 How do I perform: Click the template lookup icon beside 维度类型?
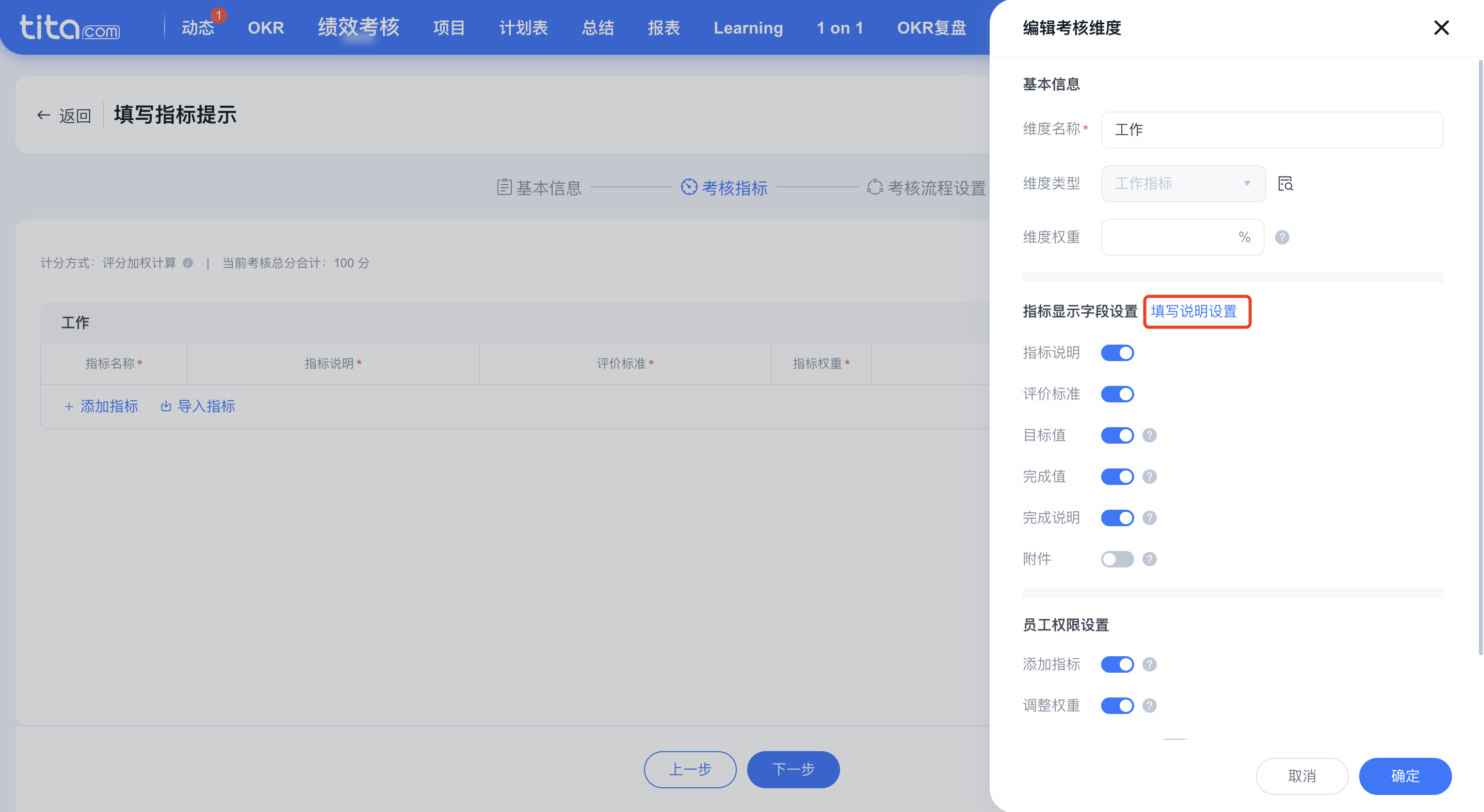pyautogui.click(x=1285, y=184)
